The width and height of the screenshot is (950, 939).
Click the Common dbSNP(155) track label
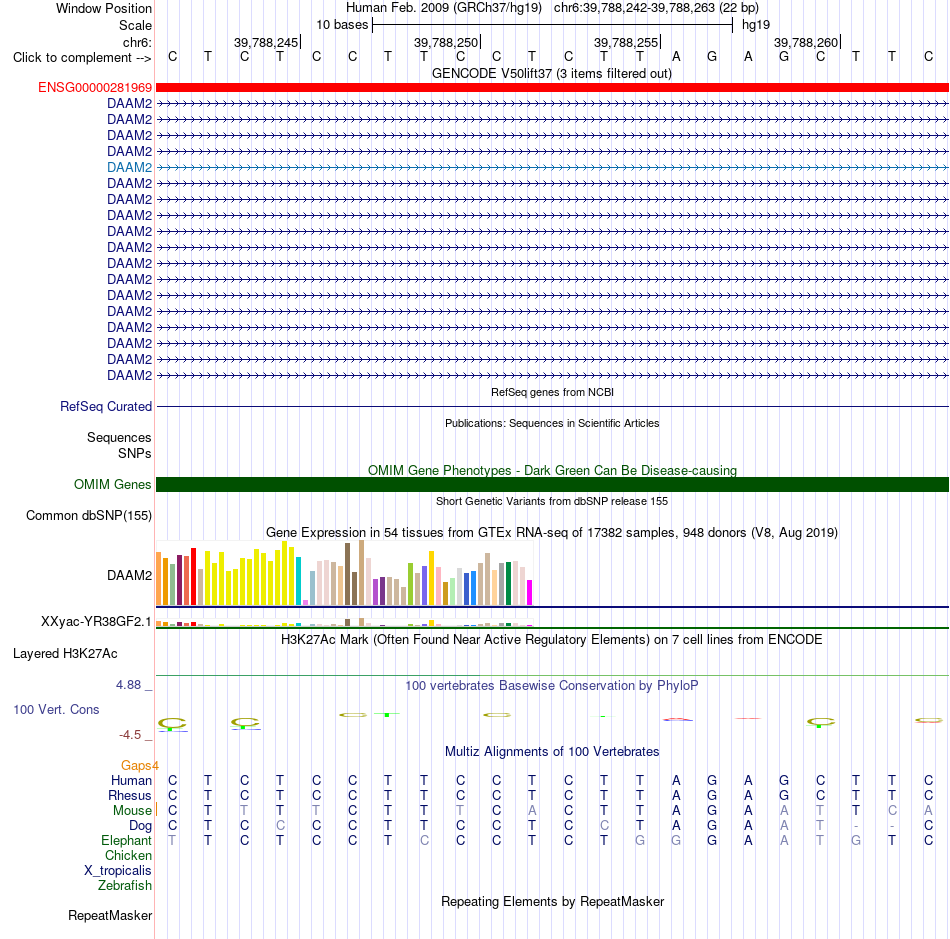pyautogui.click(x=89, y=516)
